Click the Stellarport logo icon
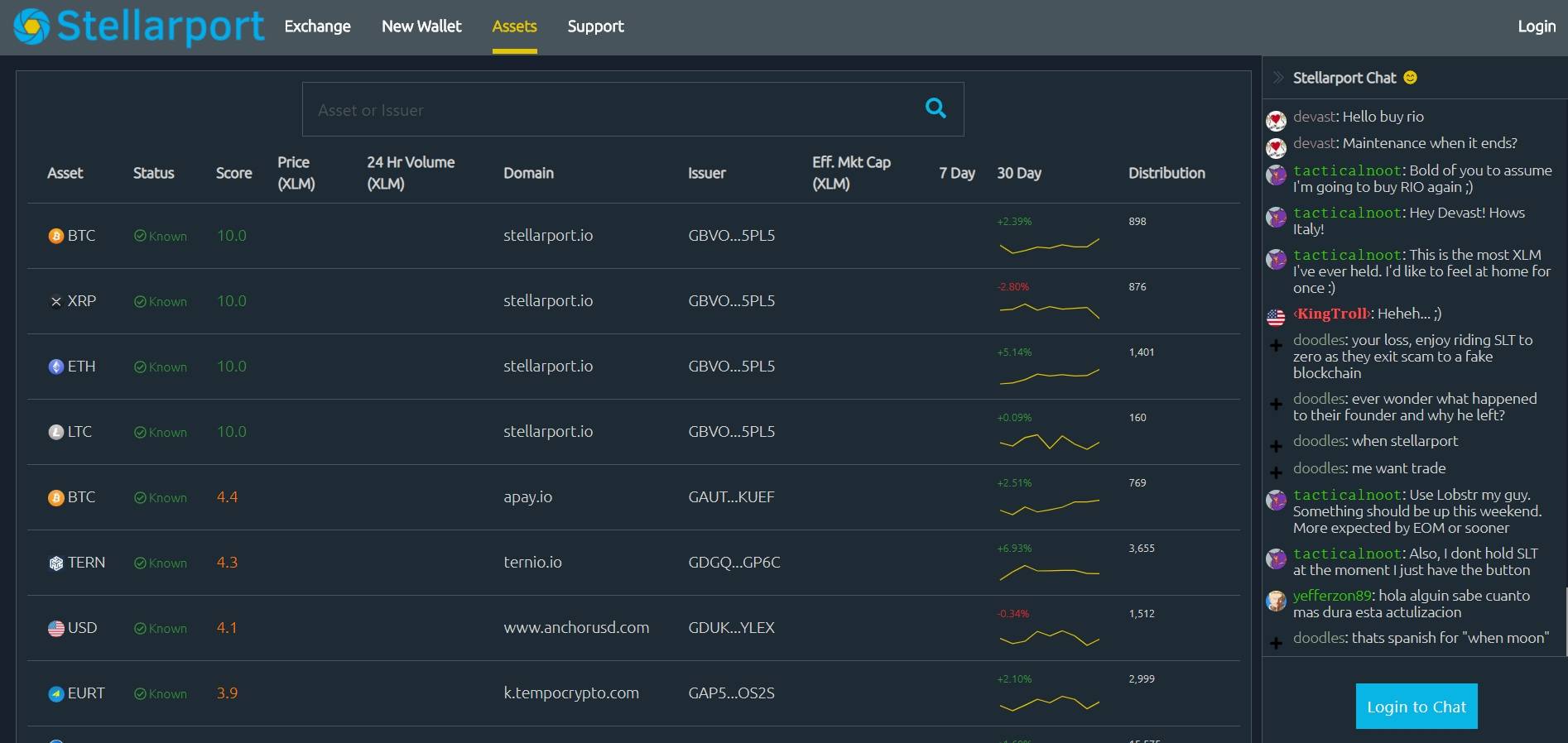This screenshot has width=1568, height=743. coord(32,26)
